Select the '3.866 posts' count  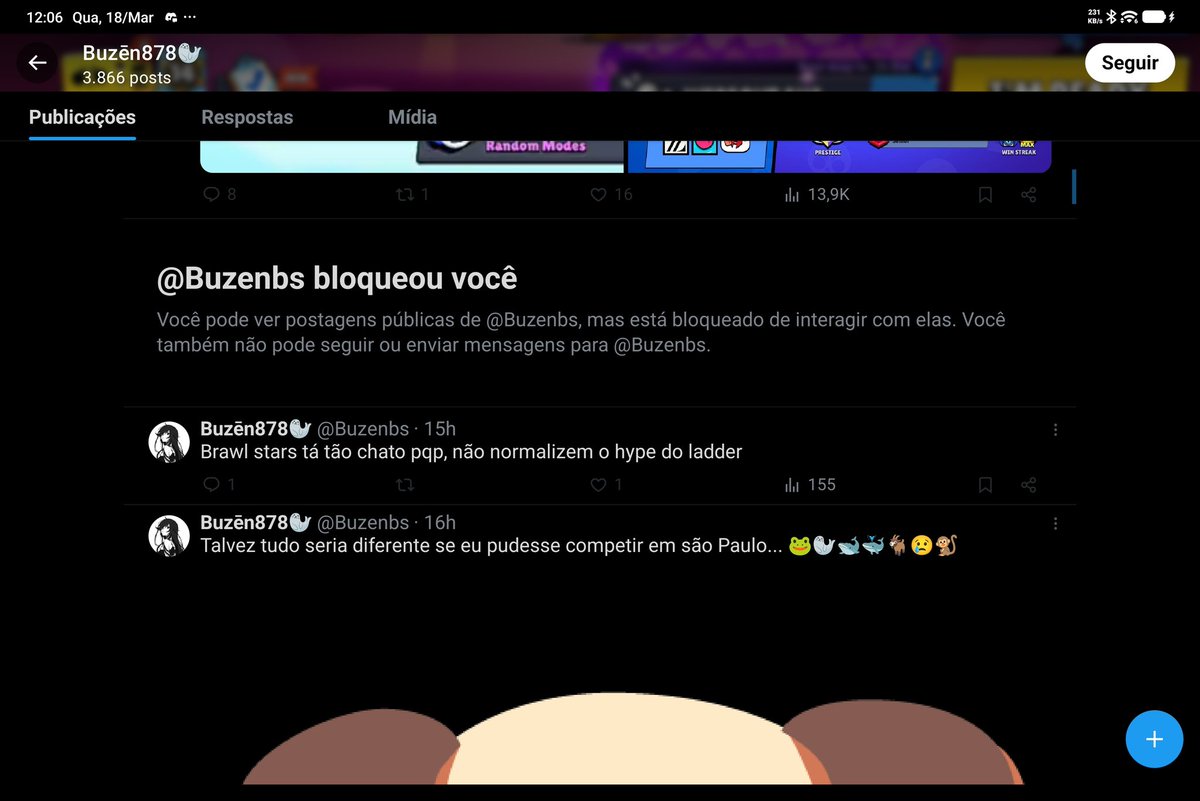click(126, 77)
